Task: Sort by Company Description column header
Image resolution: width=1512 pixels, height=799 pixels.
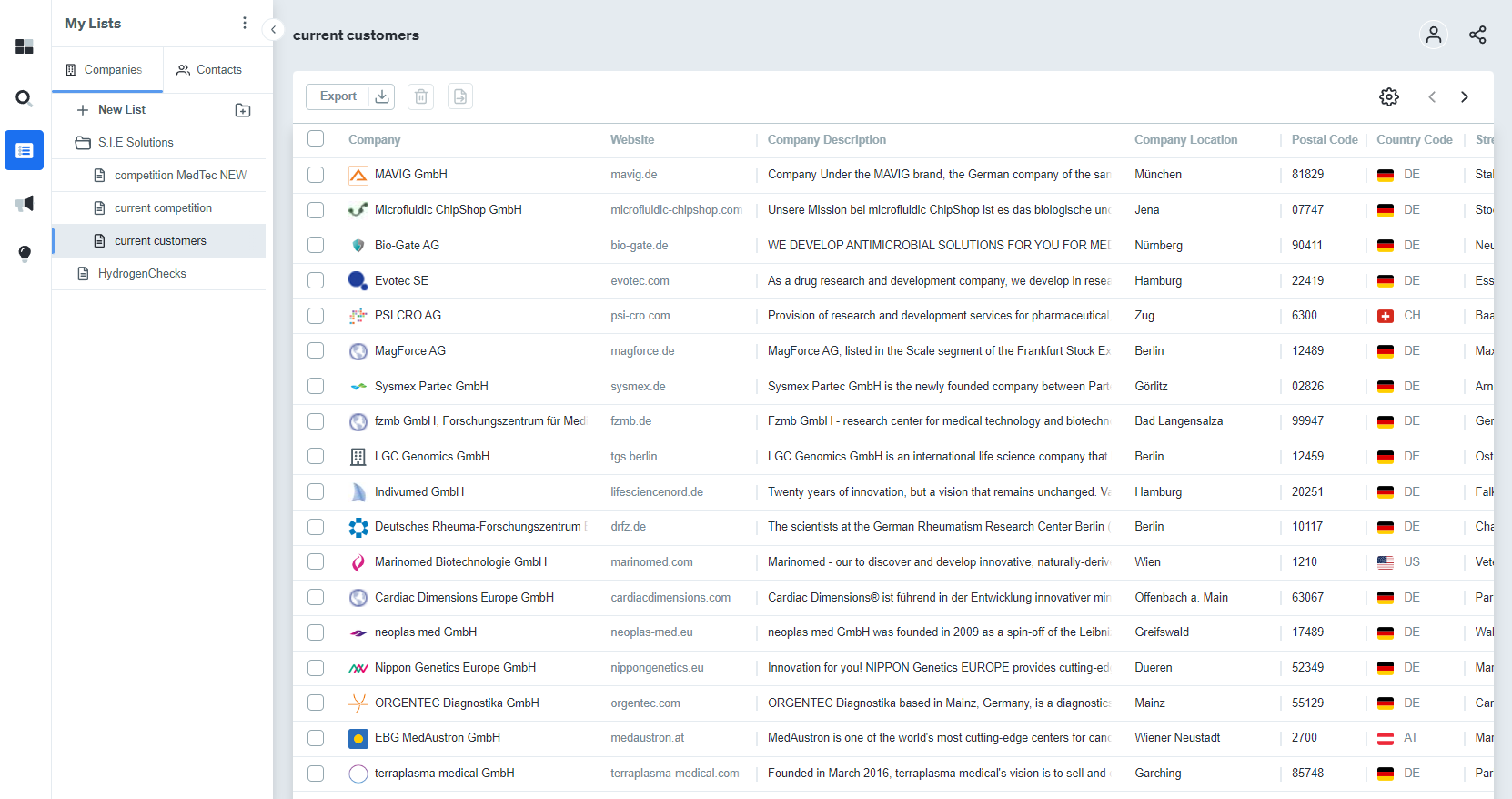Action: pyautogui.click(x=826, y=140)
